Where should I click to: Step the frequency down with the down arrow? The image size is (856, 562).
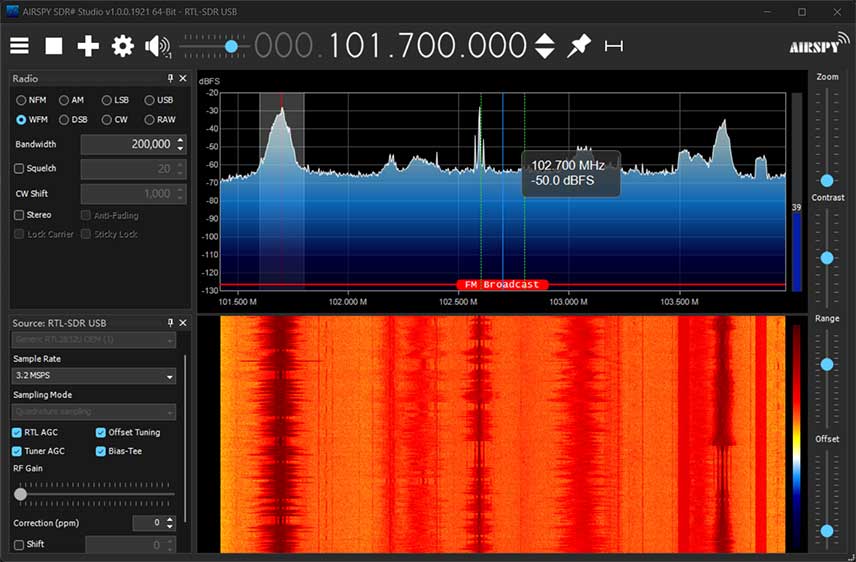(x=544, y=54)
